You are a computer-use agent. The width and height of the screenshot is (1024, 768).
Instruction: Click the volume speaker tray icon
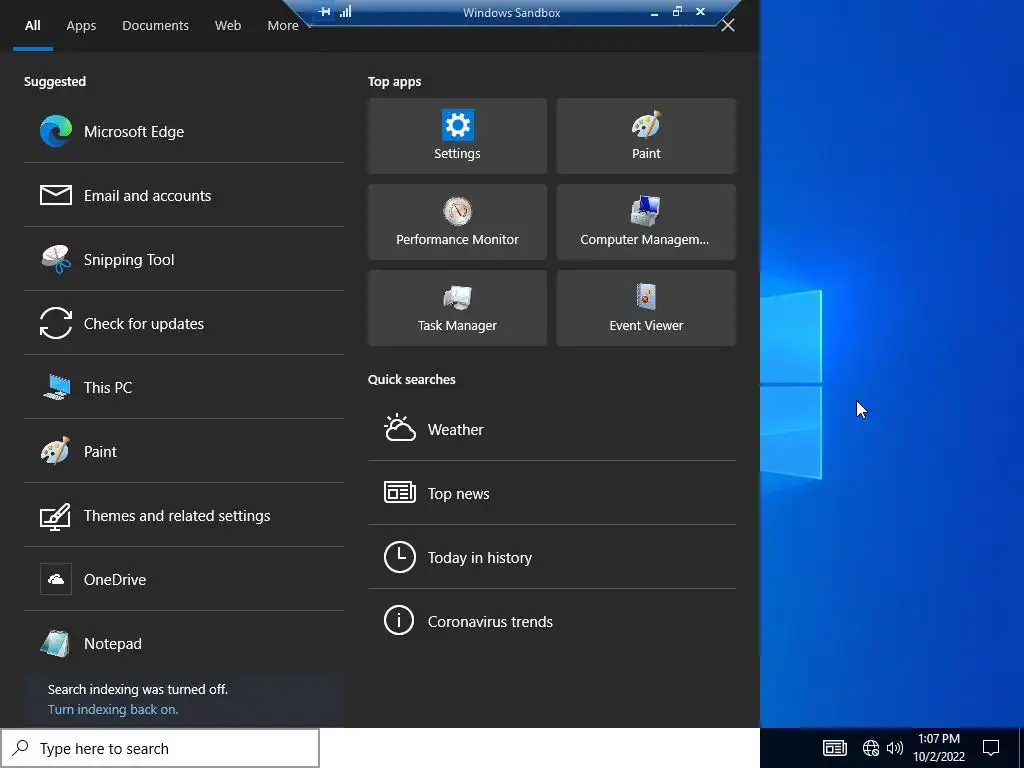click(x=895, y=748)
